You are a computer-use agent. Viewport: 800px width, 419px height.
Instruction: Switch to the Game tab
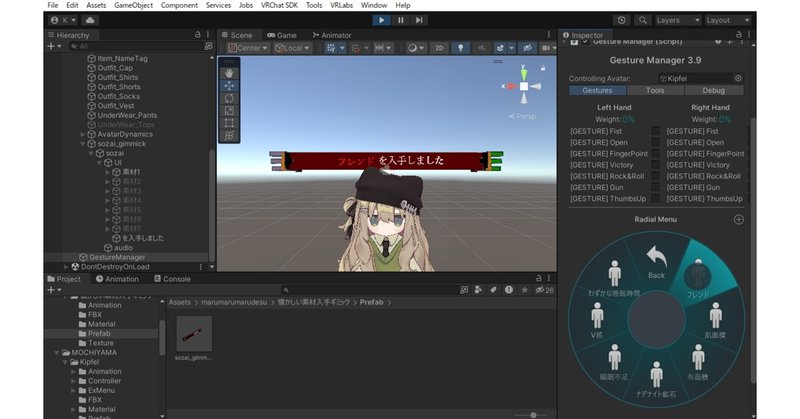pyautogui.click(x=282, y=35)
